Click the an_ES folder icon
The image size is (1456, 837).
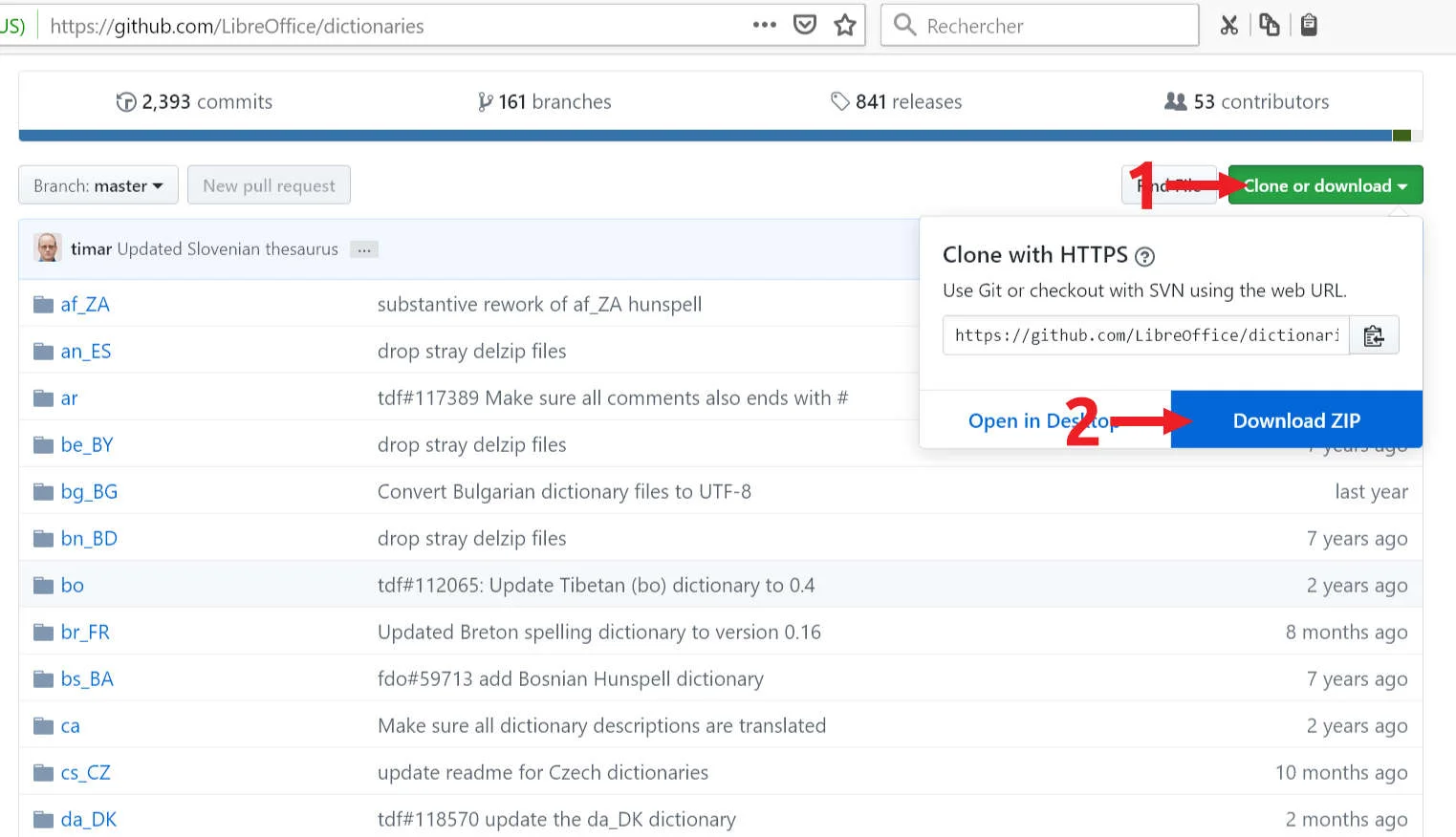(43, 352)
